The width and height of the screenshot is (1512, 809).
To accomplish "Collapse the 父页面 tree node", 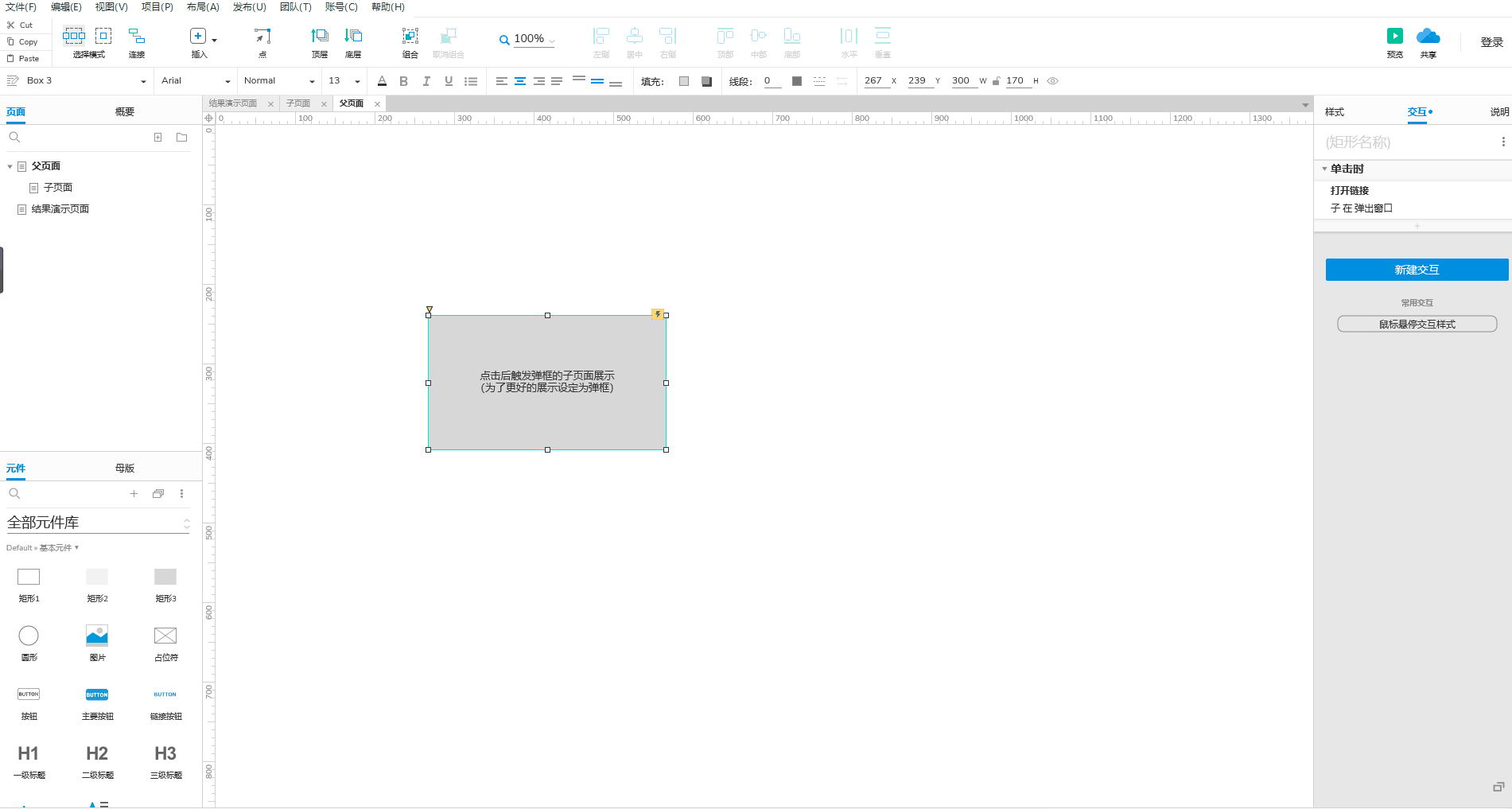I will pyautogui.click(x=10, y=166).
